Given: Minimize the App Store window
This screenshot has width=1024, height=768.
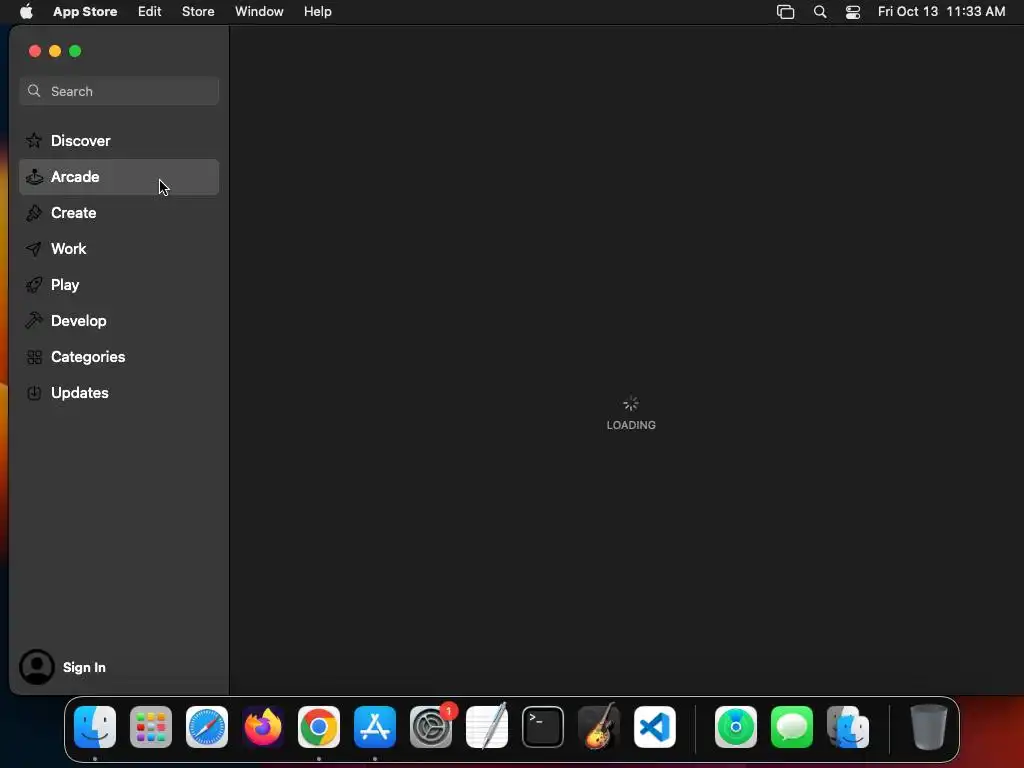Looking at the screenshot, I should 55,51.
